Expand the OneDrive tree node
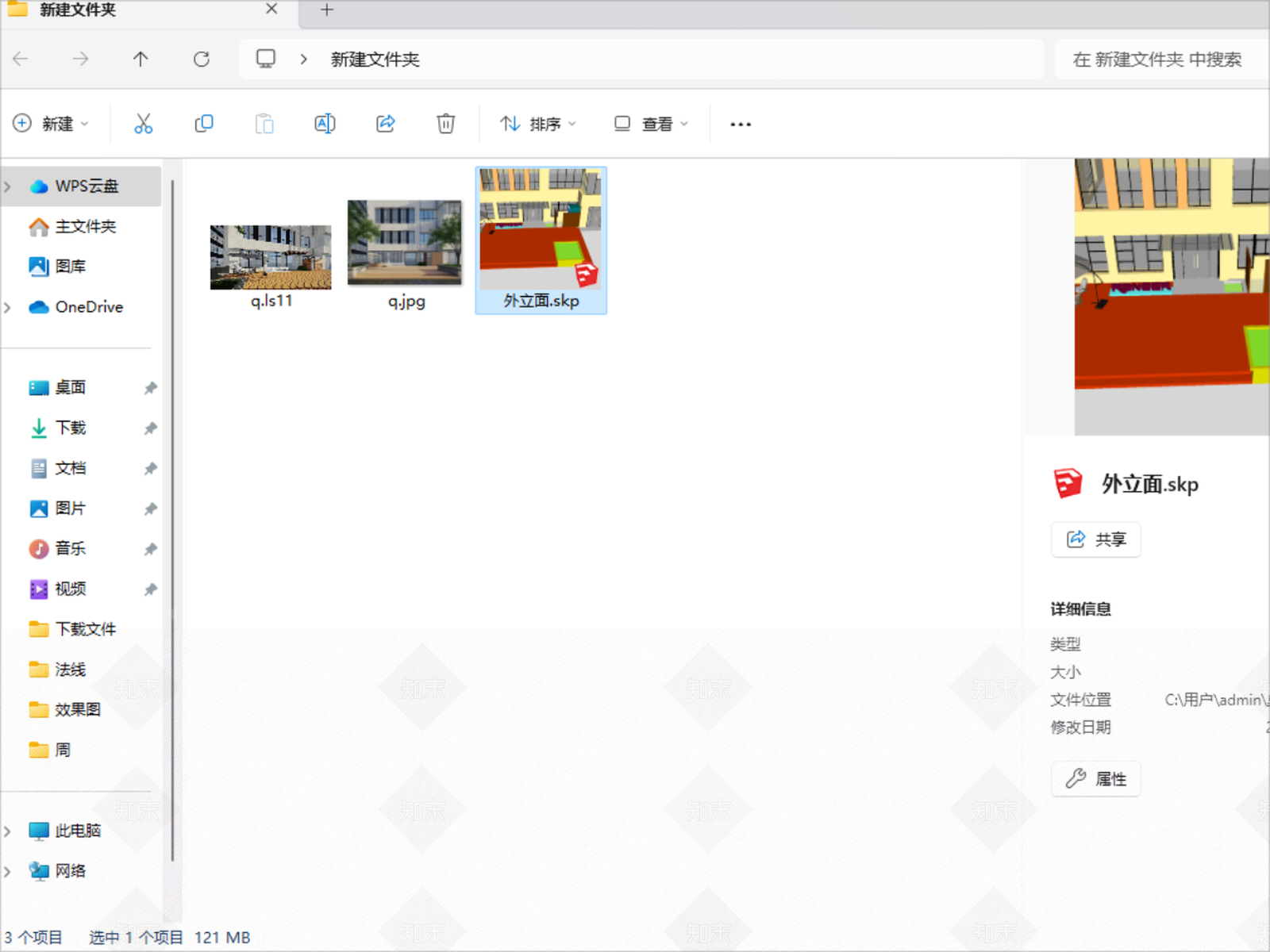This screenshot has height=952, width=1270. [x=8, y=307]
